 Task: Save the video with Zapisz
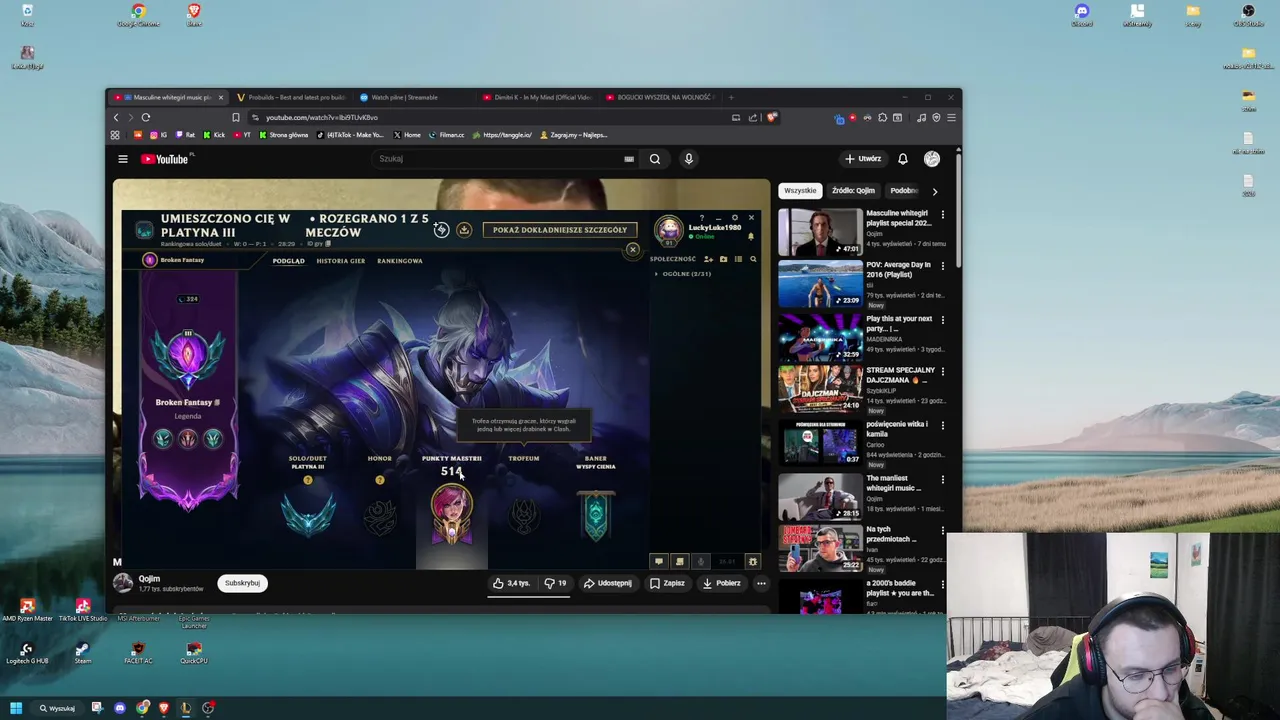[x=667, y=583]
